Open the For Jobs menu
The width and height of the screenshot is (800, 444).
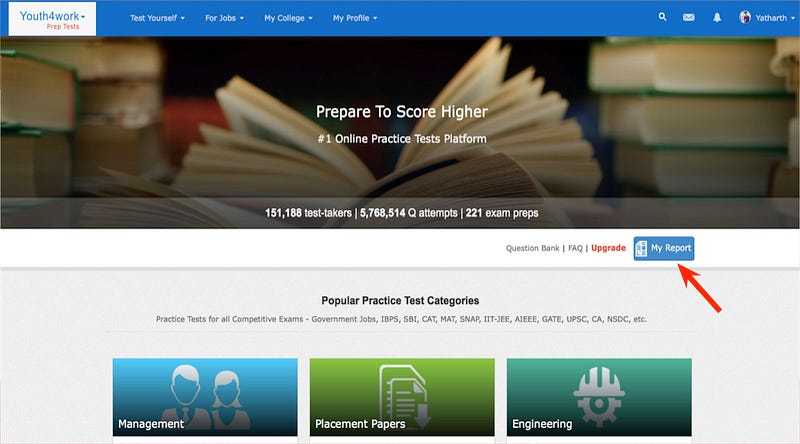click(x=224, y=18)
